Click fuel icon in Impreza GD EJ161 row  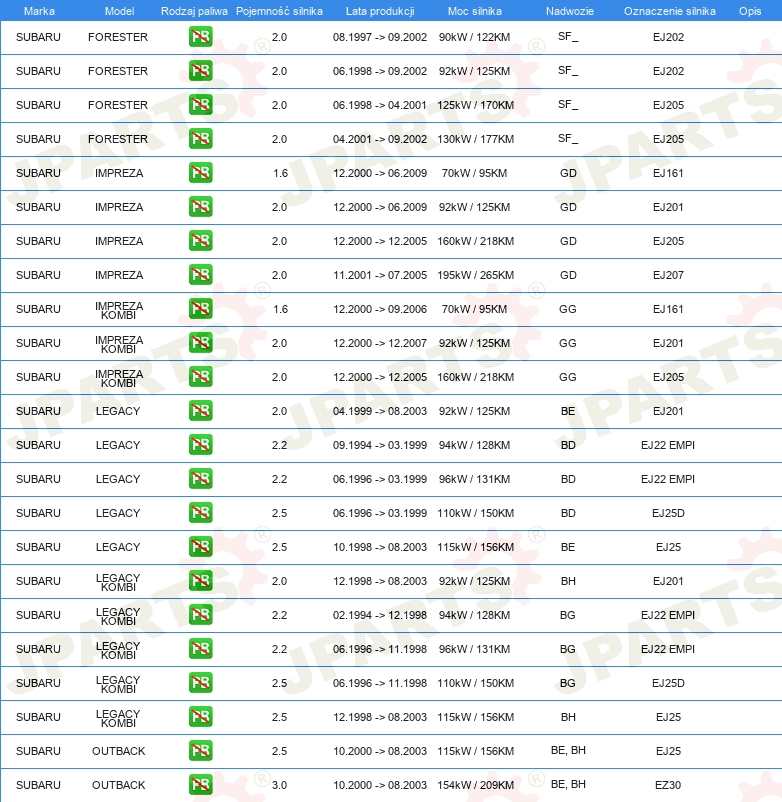(x=200, y=173)
